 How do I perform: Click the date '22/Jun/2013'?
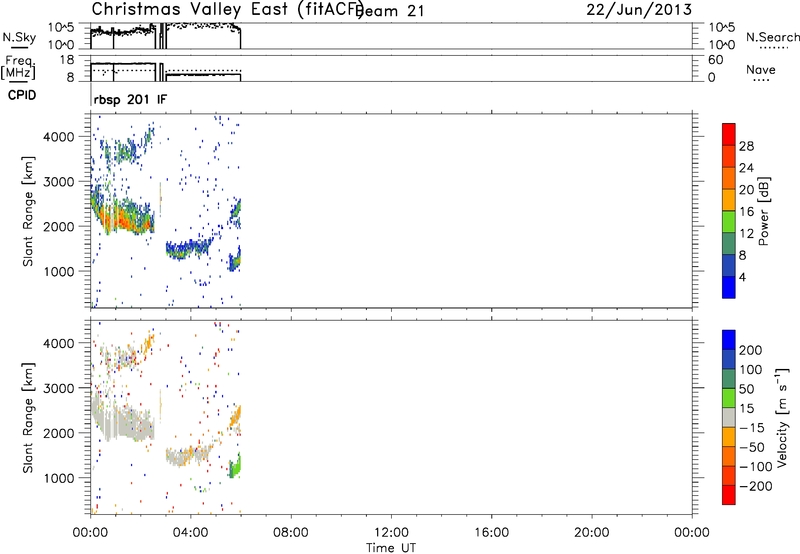(639, 10)
